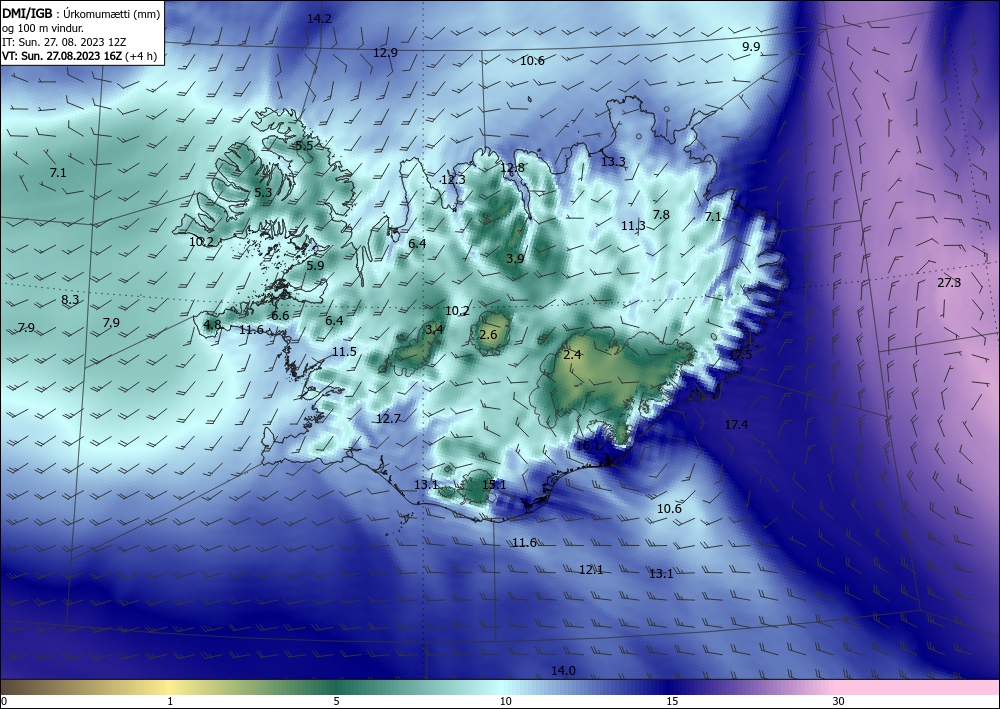
Task: Click the color scale tick label 10
Action: click(x=505, y=701)
